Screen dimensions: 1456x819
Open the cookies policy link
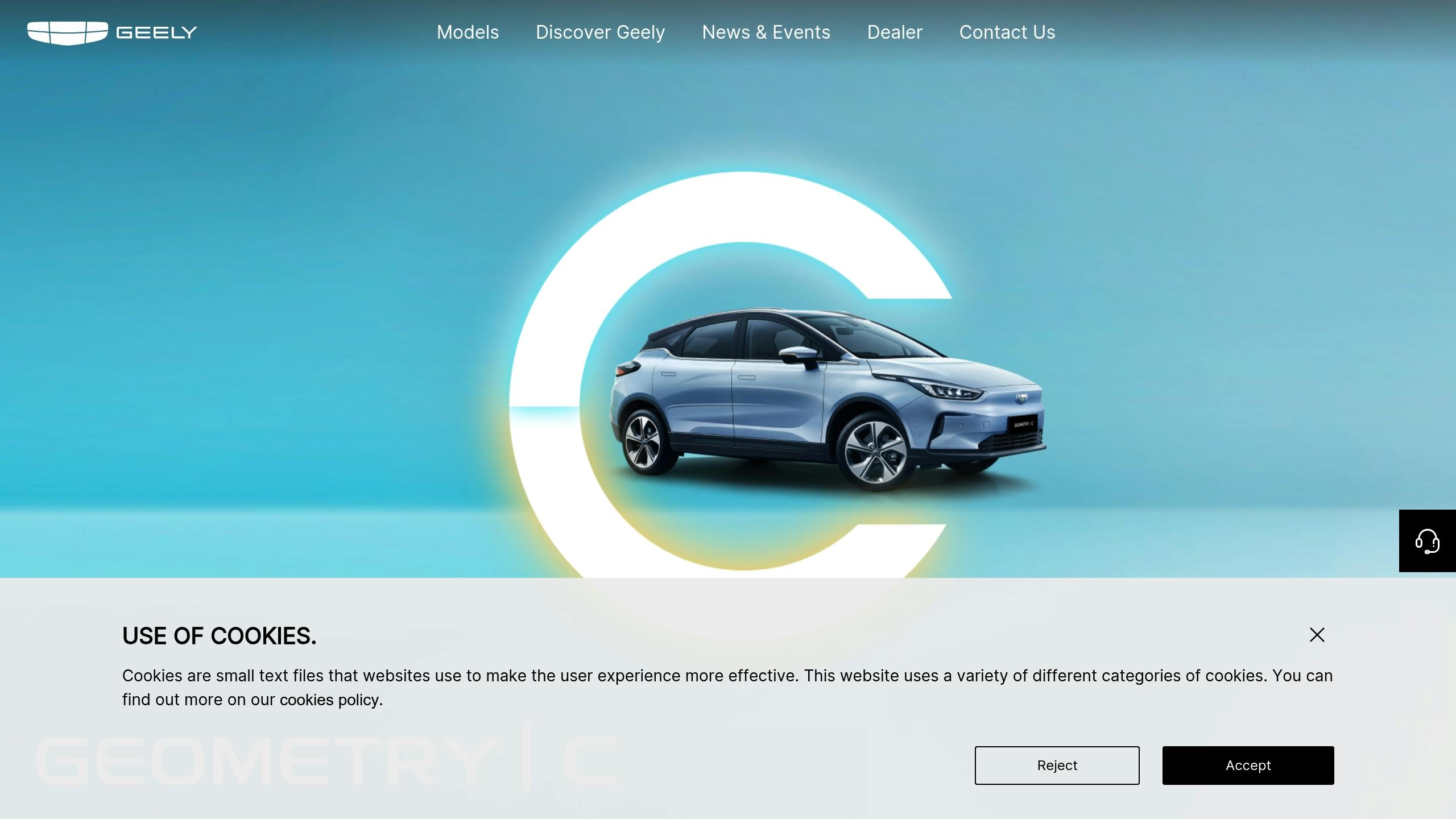click(329, 700)
